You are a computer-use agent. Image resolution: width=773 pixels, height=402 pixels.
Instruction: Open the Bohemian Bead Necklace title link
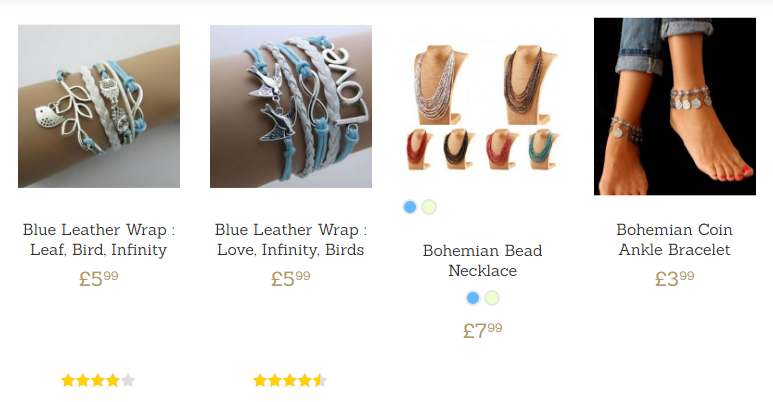click(483, 260)
